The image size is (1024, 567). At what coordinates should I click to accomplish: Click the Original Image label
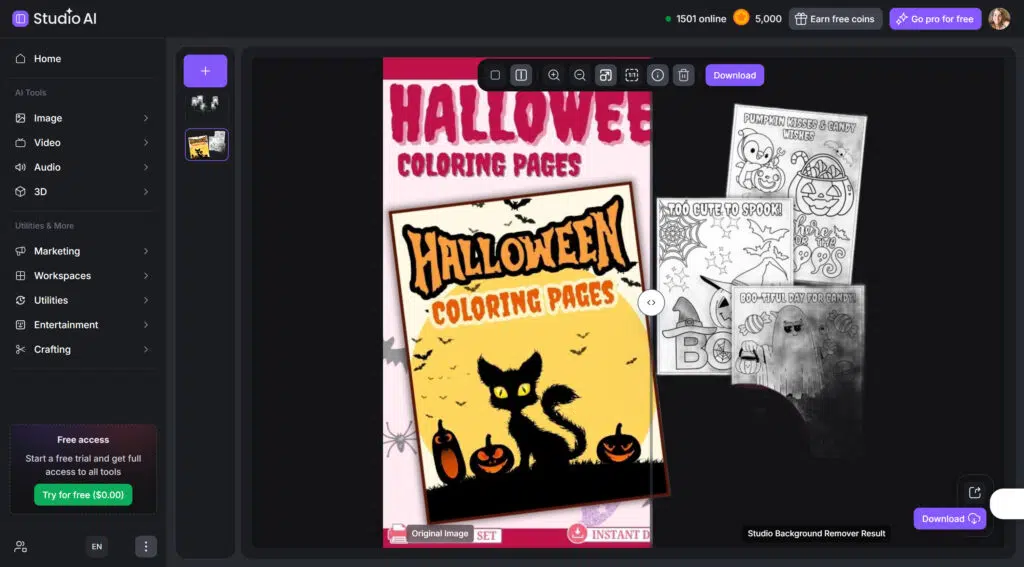[x=440, y=533]
